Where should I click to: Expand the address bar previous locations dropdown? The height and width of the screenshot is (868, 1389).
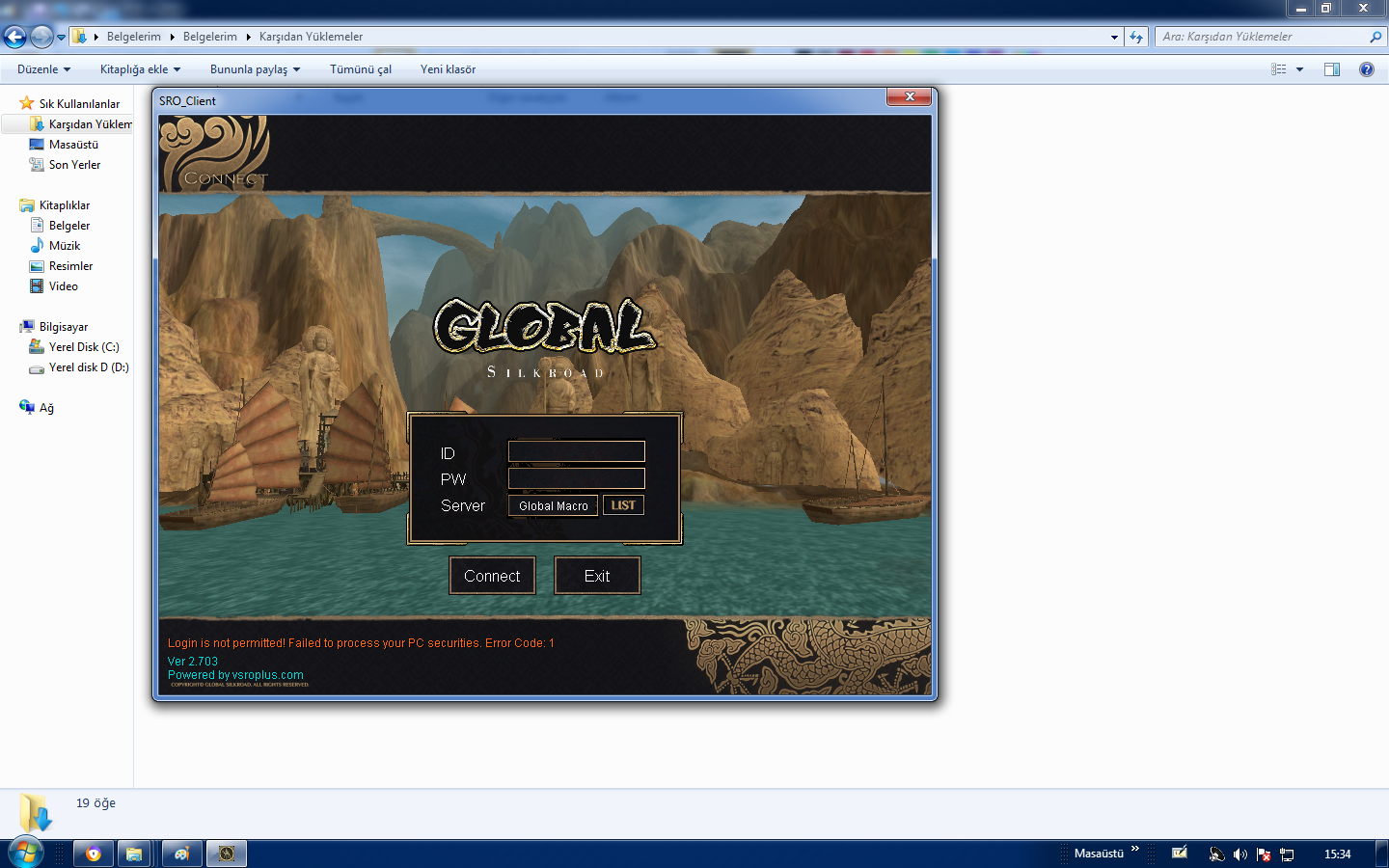[1114, 37]
